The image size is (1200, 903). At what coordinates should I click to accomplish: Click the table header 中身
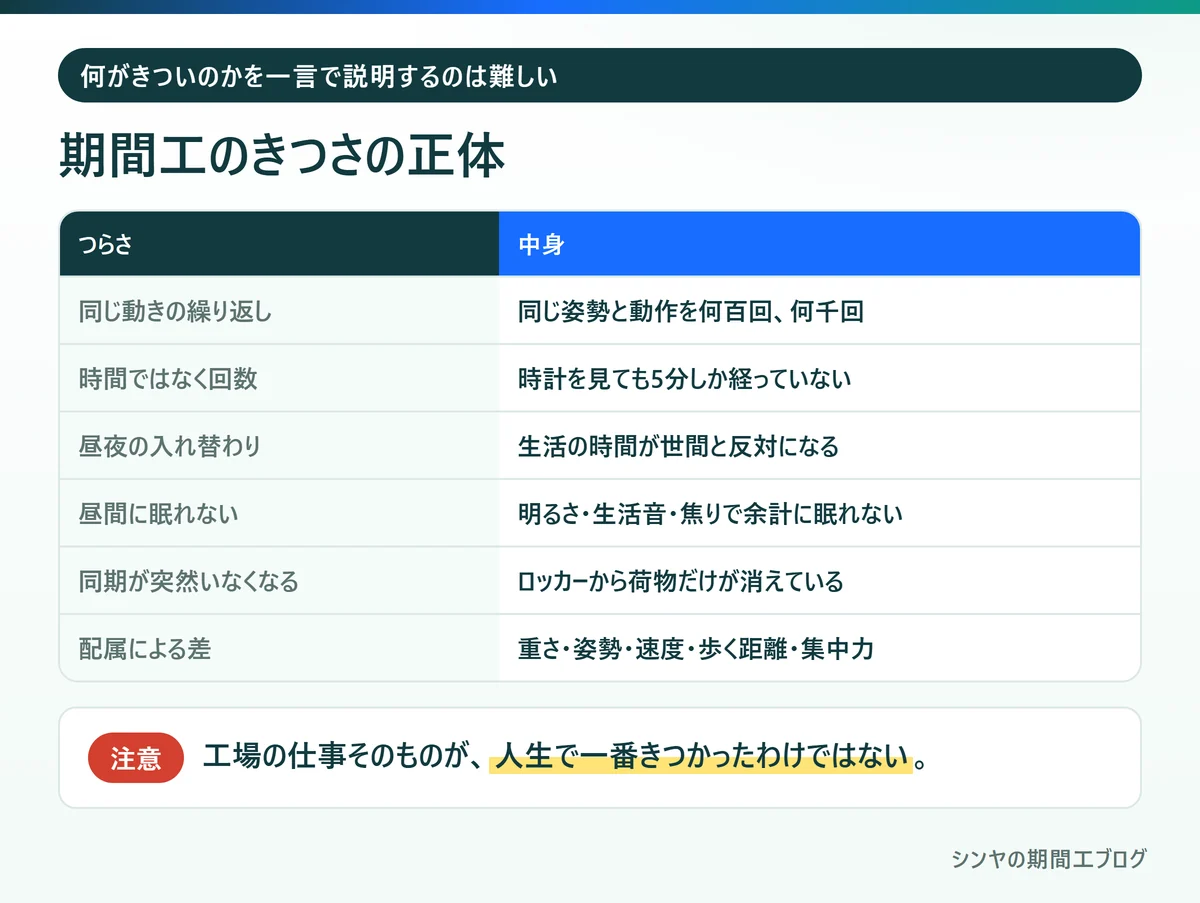(819, 244)
